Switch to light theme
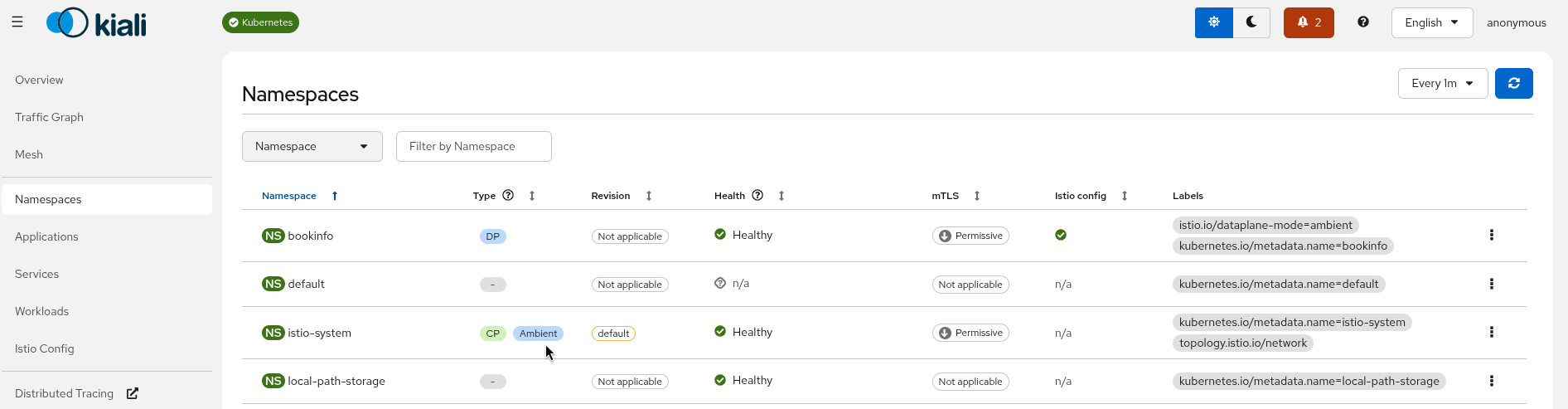This screenshot has height=409, width=1568. coord(1213,22)
